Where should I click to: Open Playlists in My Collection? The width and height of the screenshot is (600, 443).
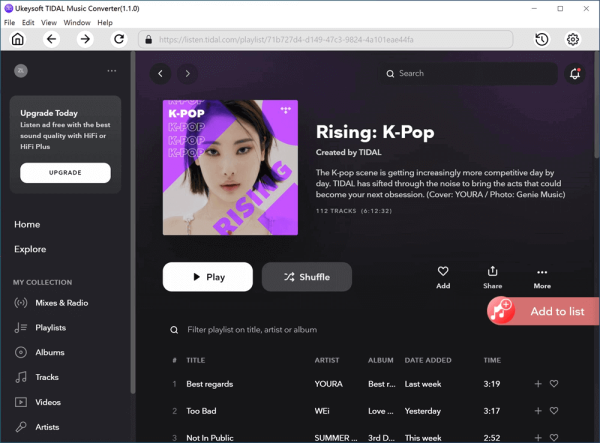coord(40,328)
